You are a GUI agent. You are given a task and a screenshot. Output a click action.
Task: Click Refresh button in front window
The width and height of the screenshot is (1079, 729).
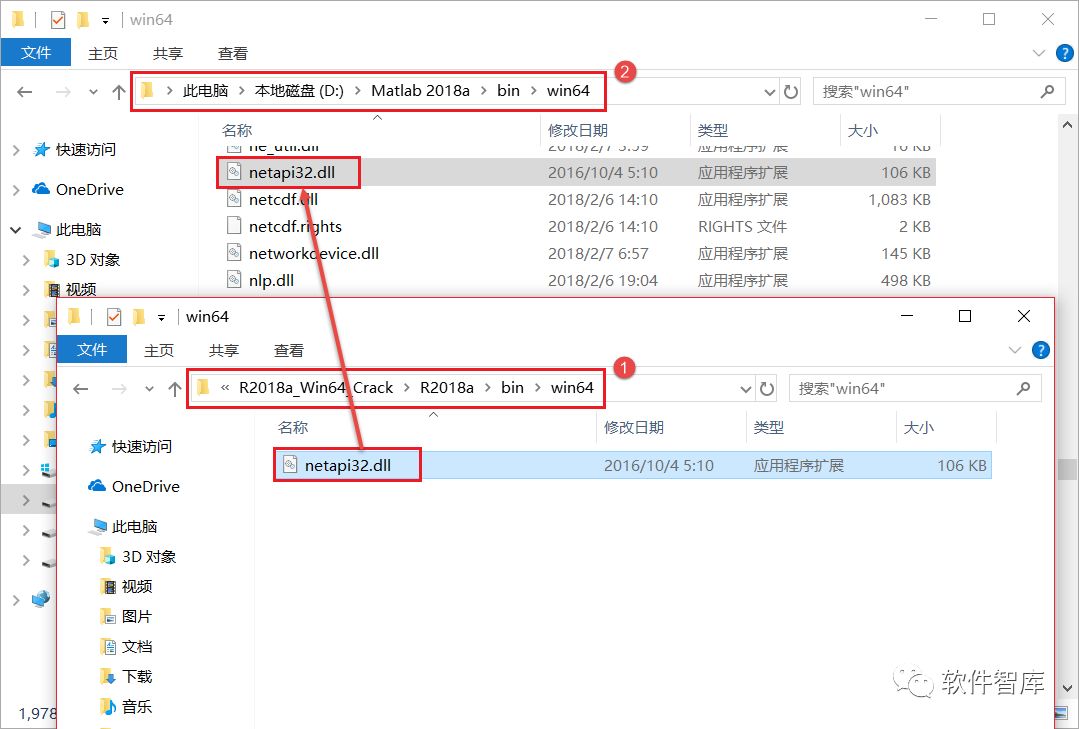tap(767, 389)
